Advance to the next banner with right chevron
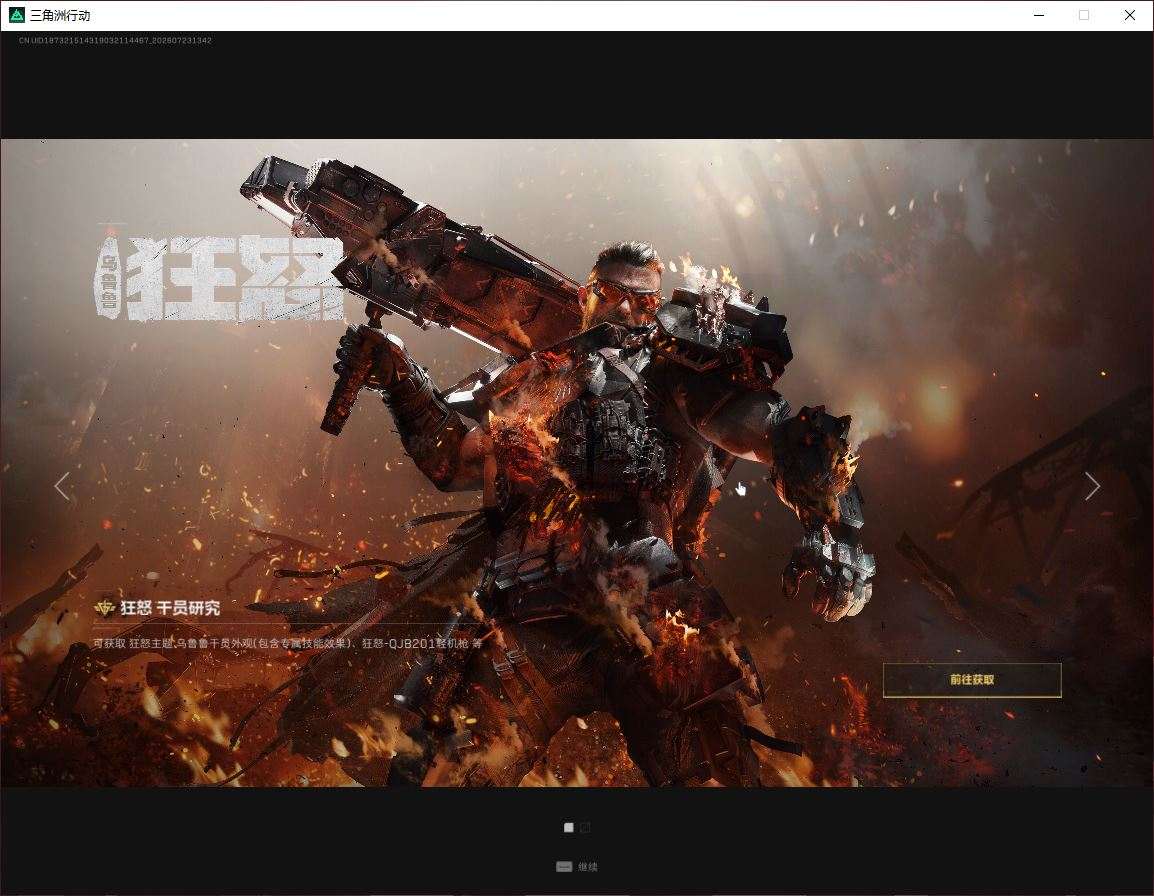 1092,487
